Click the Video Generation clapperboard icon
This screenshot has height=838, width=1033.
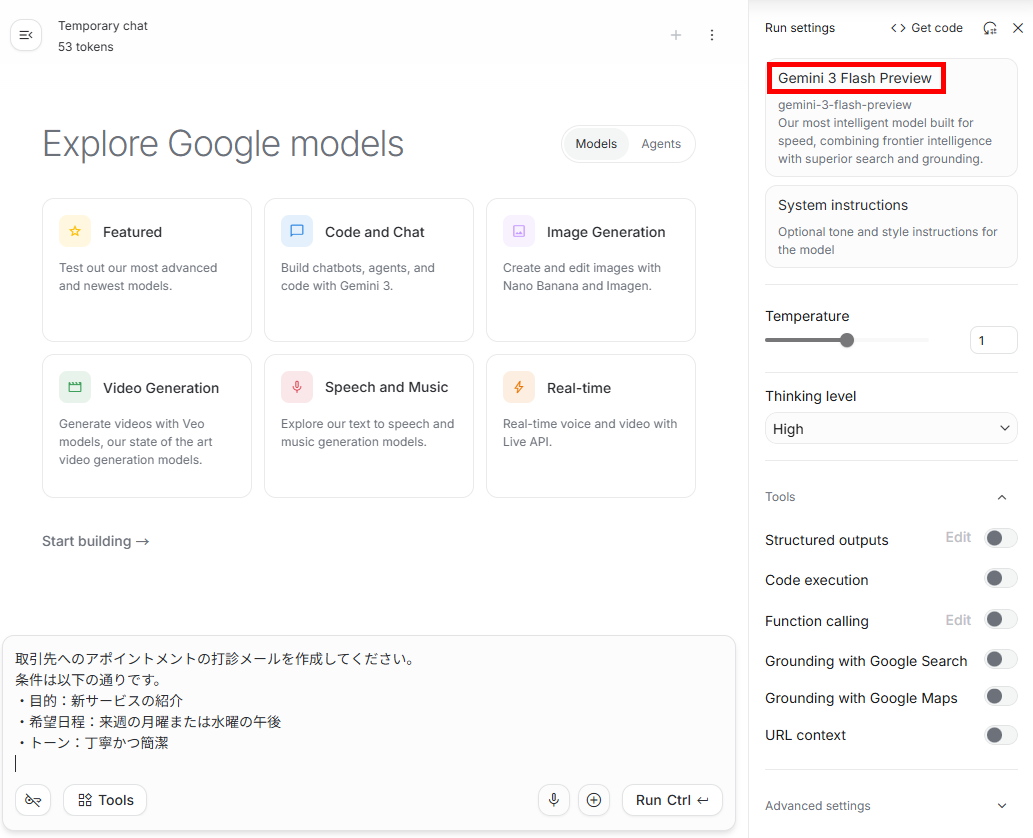pos(75,387)
